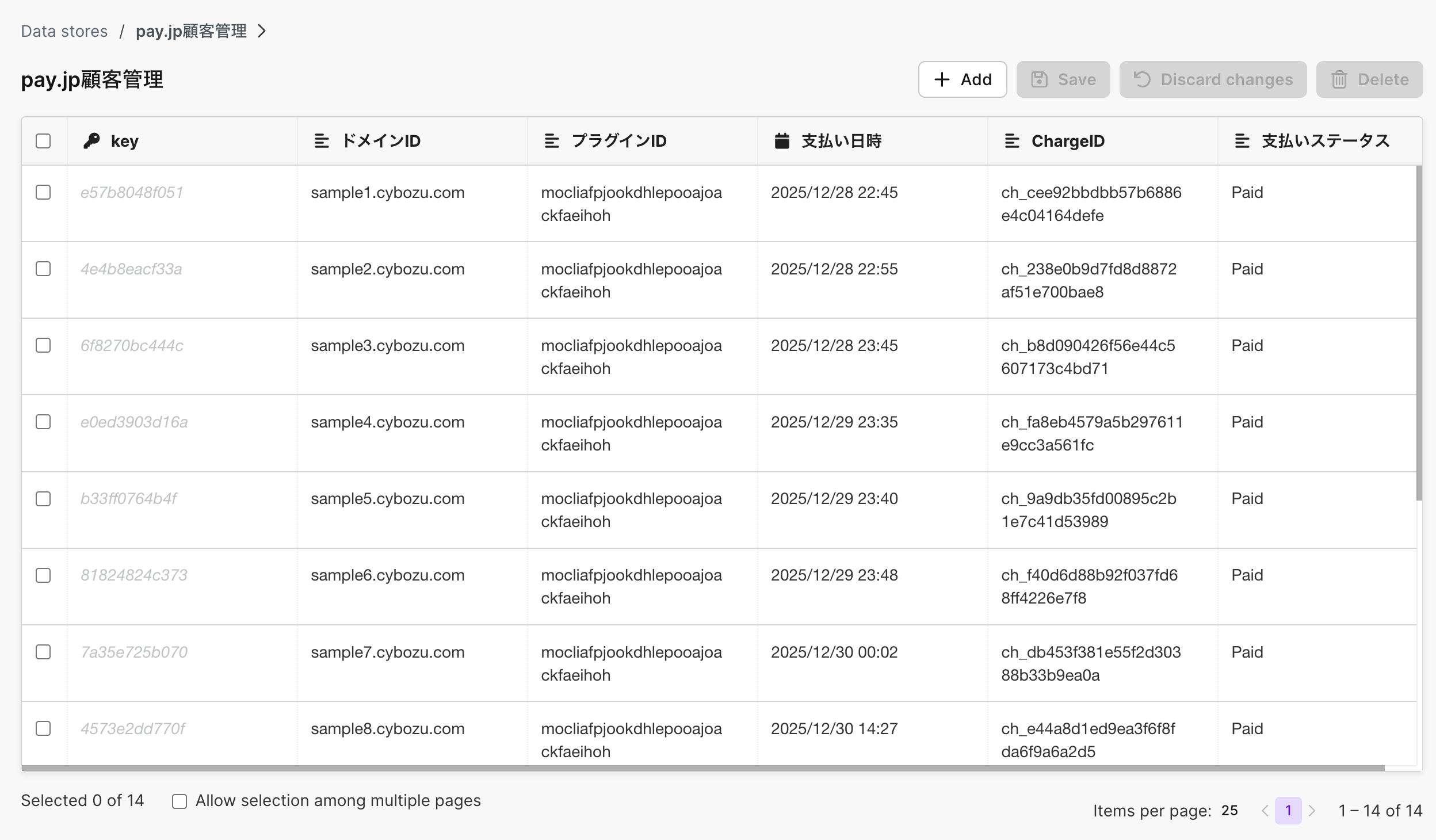Click the text icon beside ChargeID header
This screenshot has width=1436, height=840.
pyautogui.click(x=1012, y=140)
